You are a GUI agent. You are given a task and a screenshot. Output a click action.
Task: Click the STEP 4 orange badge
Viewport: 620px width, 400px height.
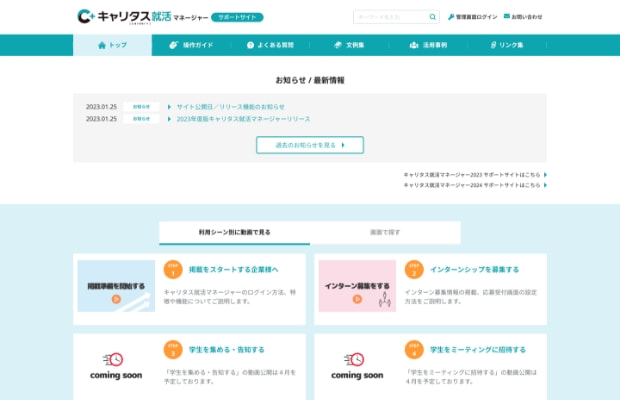(x=414, y=349)
